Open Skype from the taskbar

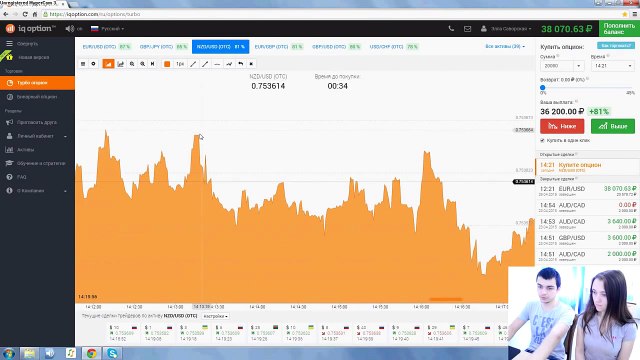tap(112, 353)
